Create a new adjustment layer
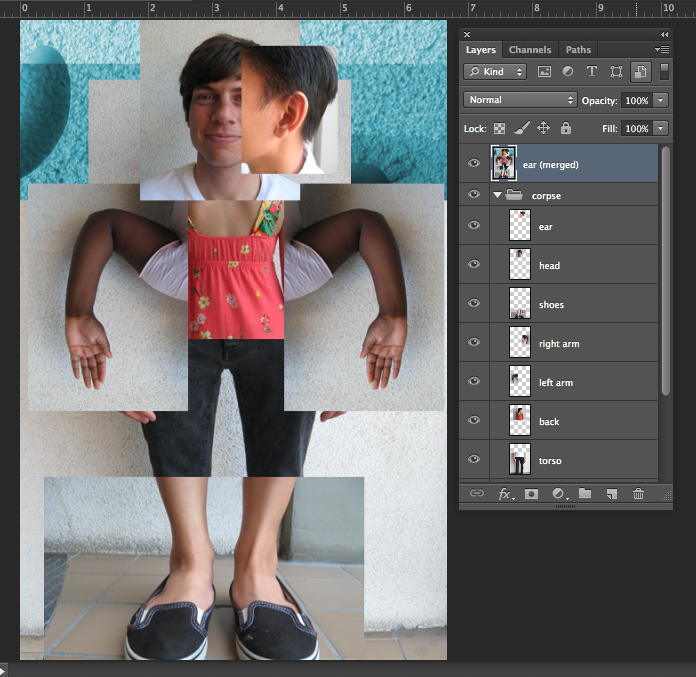 (x=558, y=493)
